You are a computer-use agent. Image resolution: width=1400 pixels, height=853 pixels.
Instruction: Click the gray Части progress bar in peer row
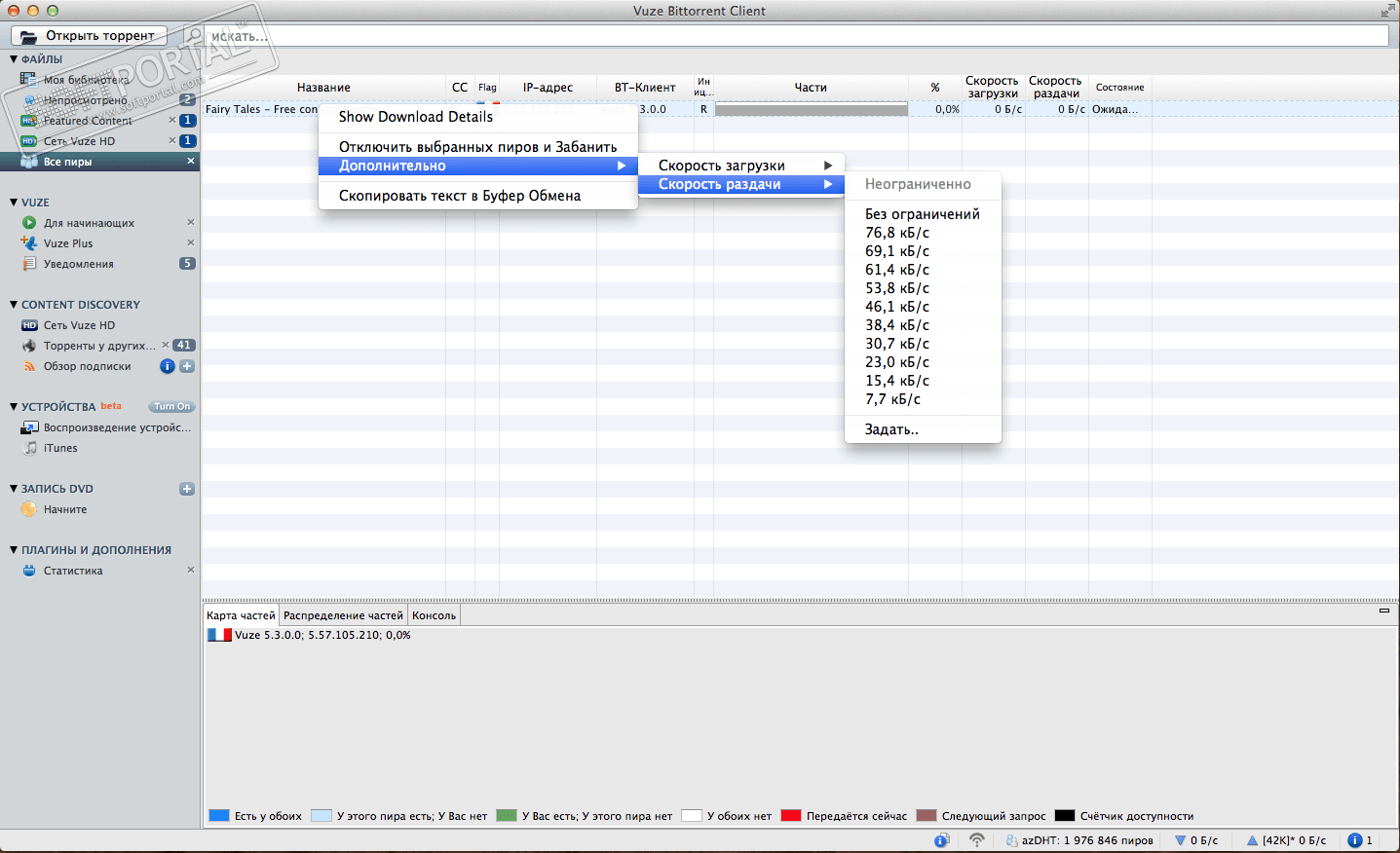(x=812, y=110)
